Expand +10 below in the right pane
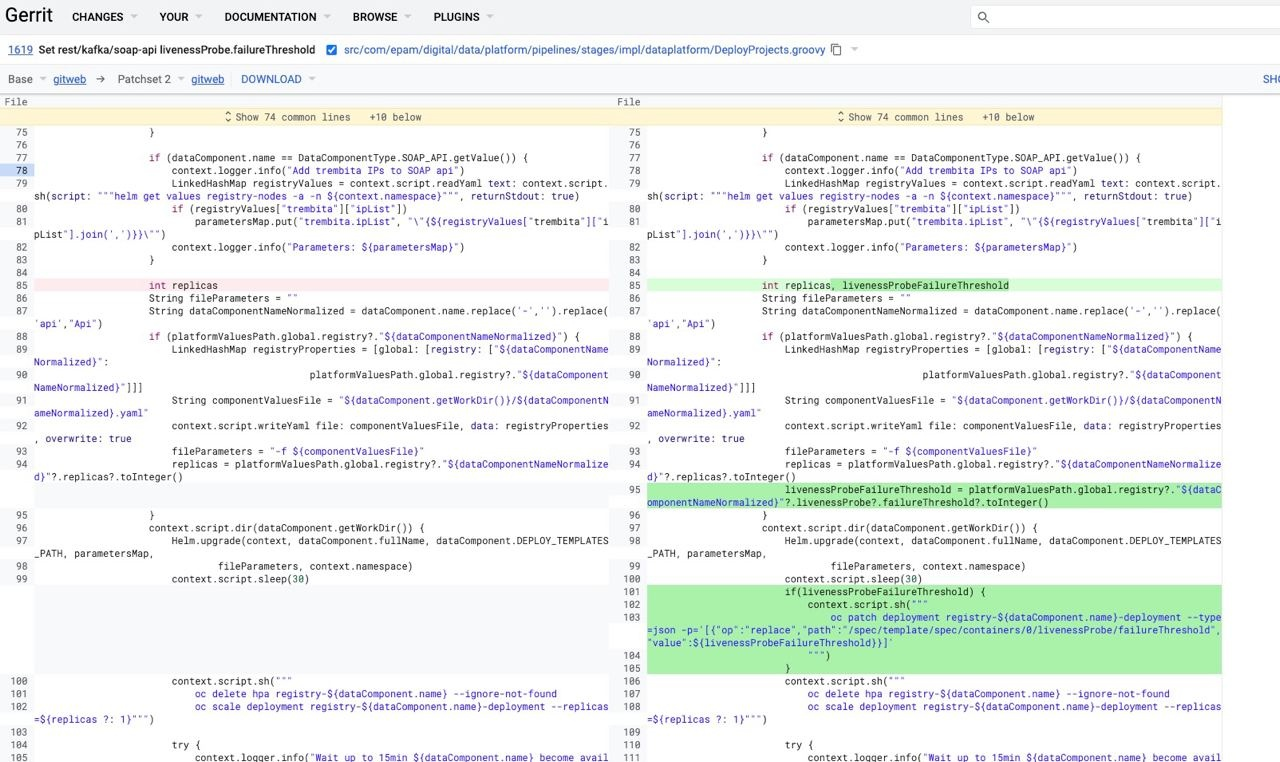 [x=1008, y=117]
